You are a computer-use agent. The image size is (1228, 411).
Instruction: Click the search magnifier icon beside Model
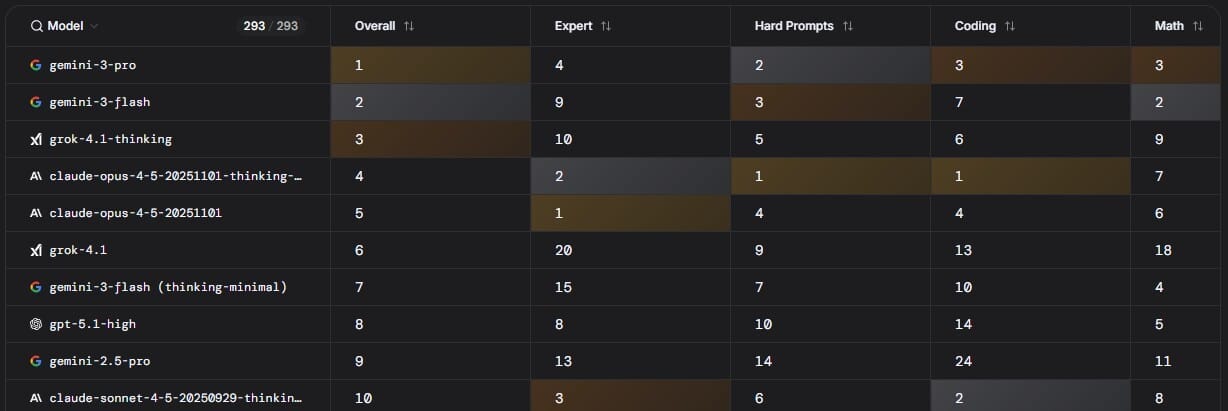pyautogui.click(x=37, y=26)
